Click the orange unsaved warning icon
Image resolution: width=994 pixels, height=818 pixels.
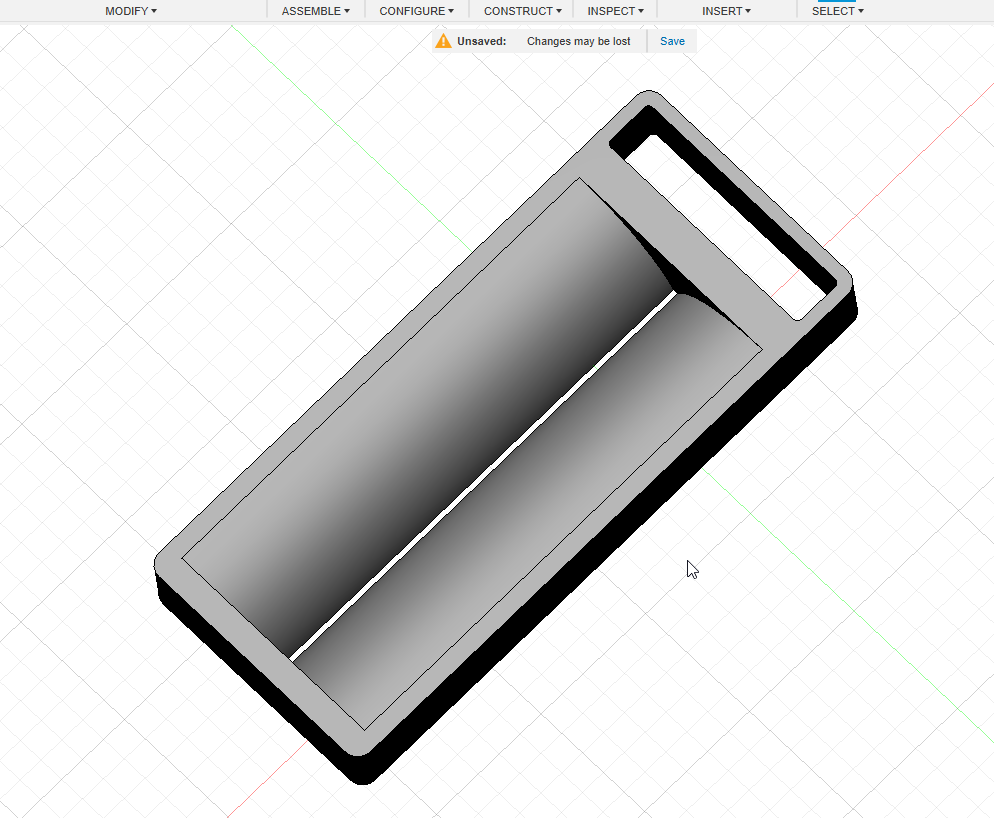pos(443,41)
